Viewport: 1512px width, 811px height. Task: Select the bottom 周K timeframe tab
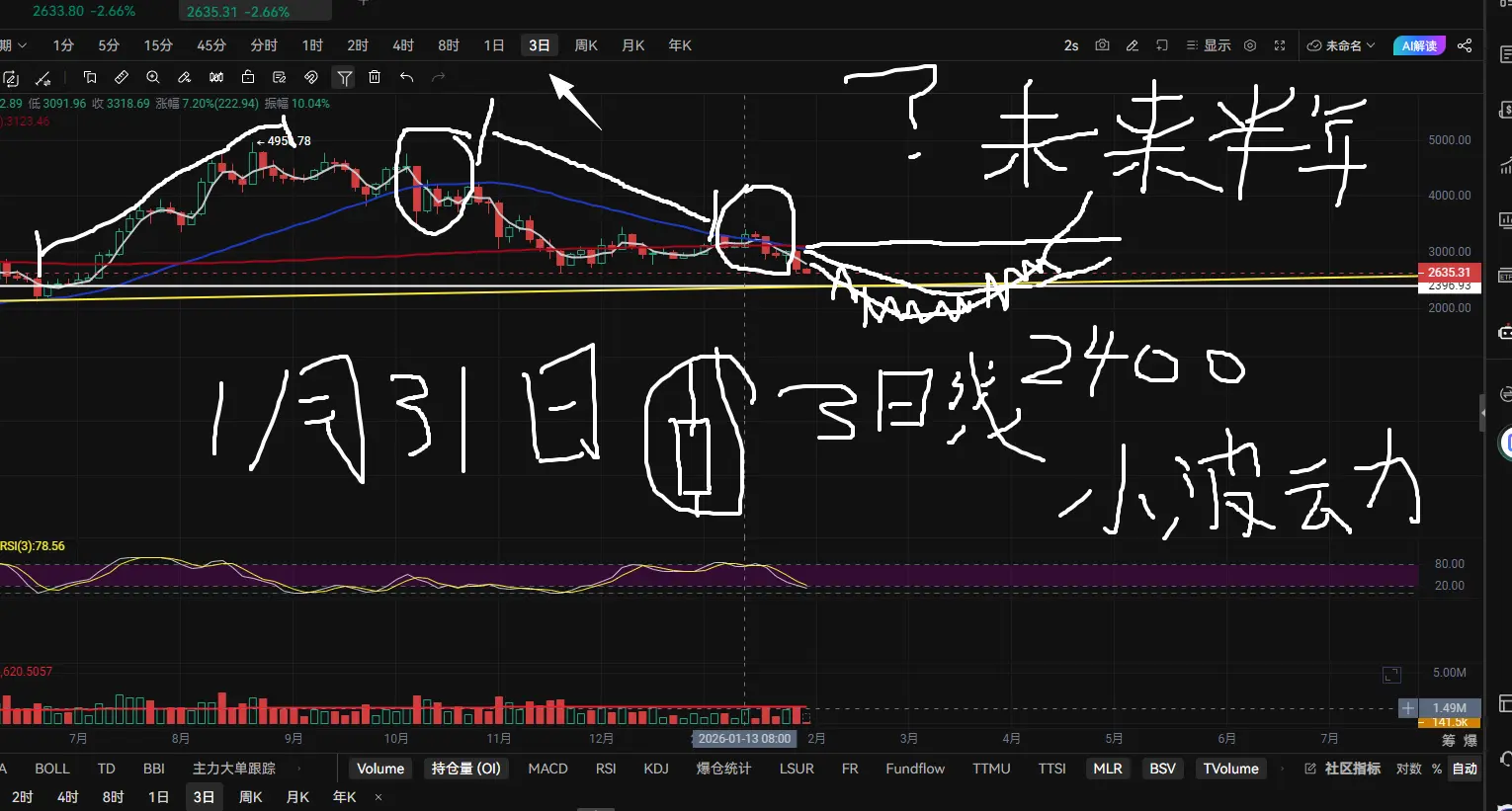(x=251, y=797)
